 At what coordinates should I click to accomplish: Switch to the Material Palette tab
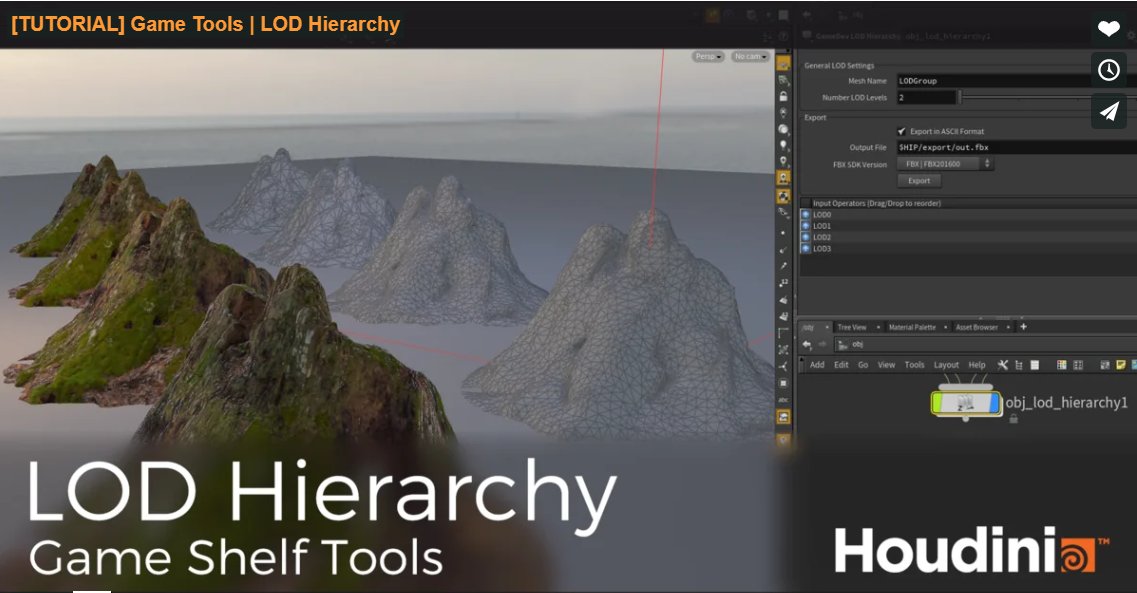coord(911,328)
